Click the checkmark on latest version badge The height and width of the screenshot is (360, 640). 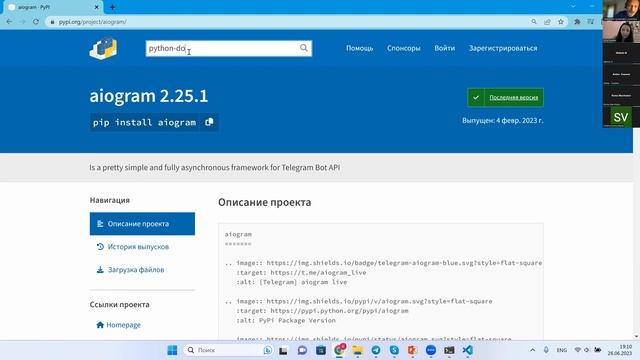pyautogui.click(x=476, y=98)
